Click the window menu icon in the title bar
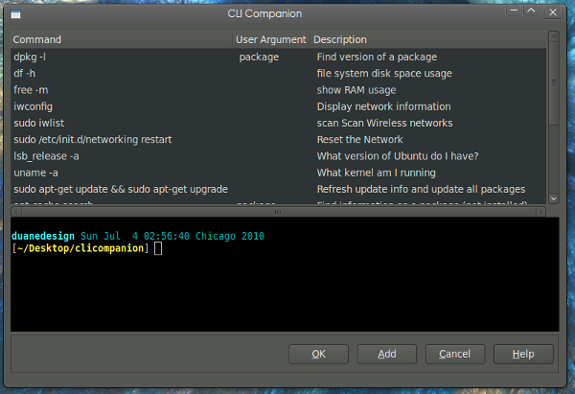 tap(16, 14)
